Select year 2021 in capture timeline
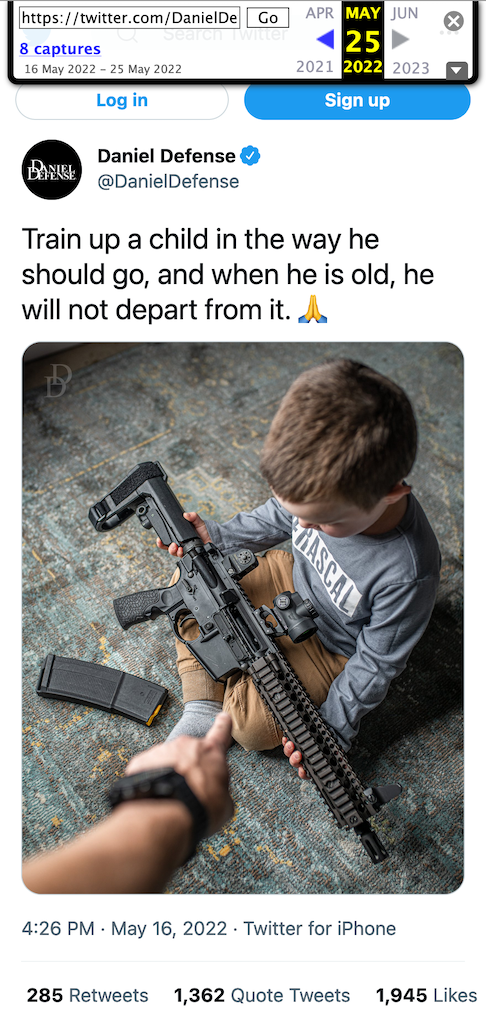The height and width of the screenshot is (1024, 486). 317,68
